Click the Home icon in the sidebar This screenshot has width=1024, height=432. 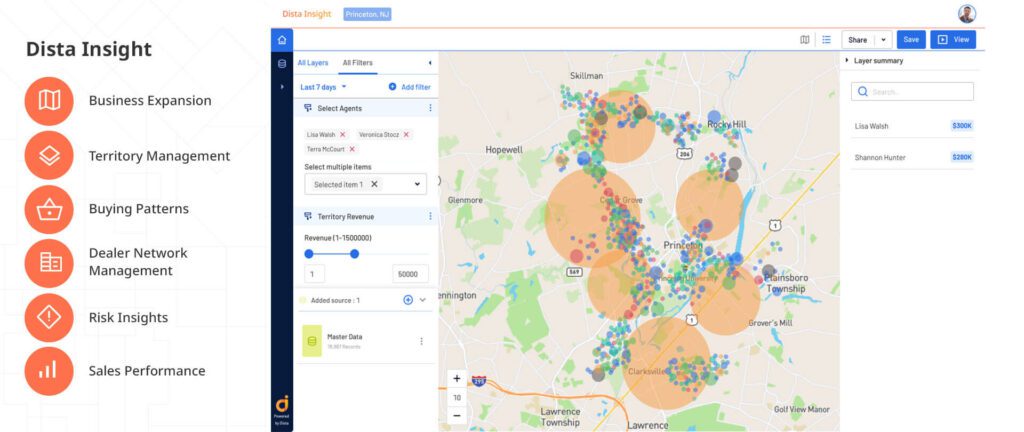282,40
